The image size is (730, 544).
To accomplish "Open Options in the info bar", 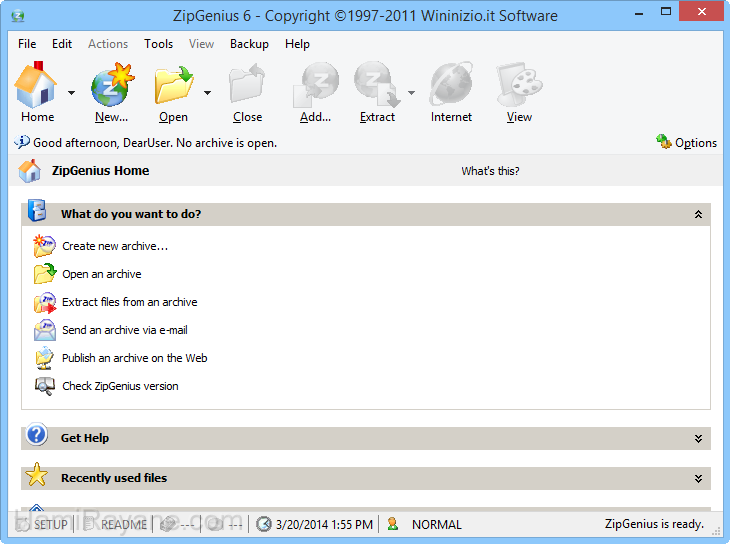I will pos(687,143).
